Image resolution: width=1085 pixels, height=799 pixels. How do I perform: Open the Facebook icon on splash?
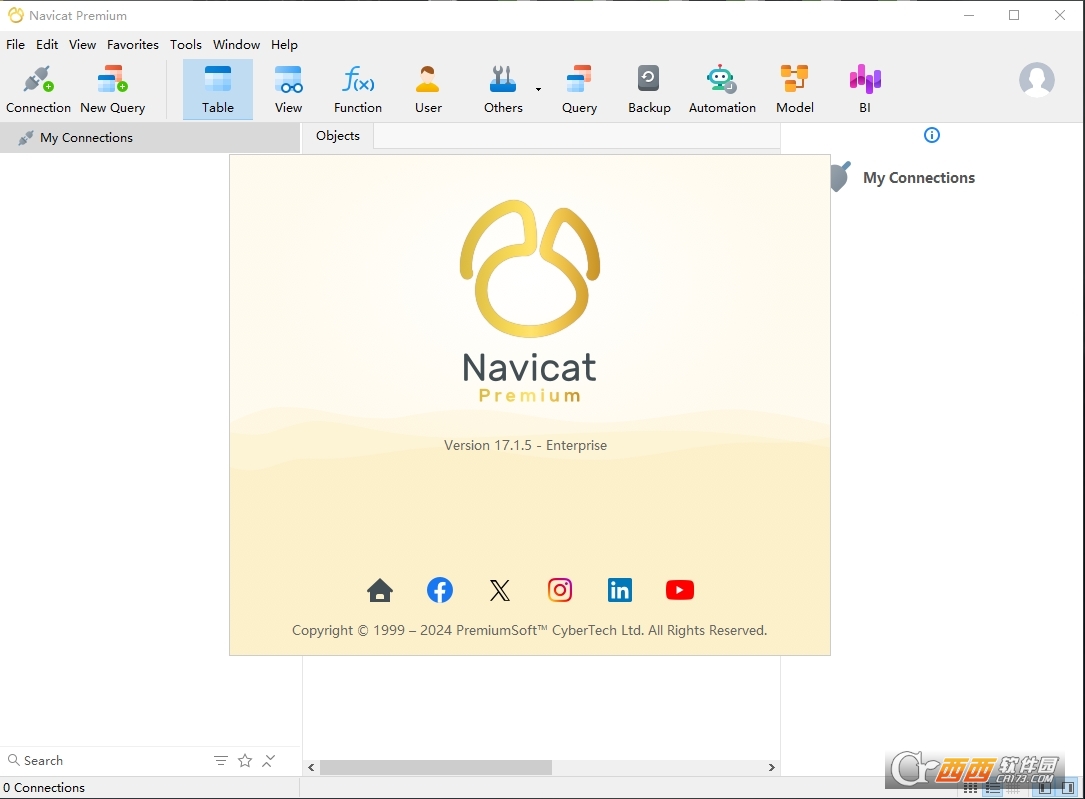tap(440, 590)
